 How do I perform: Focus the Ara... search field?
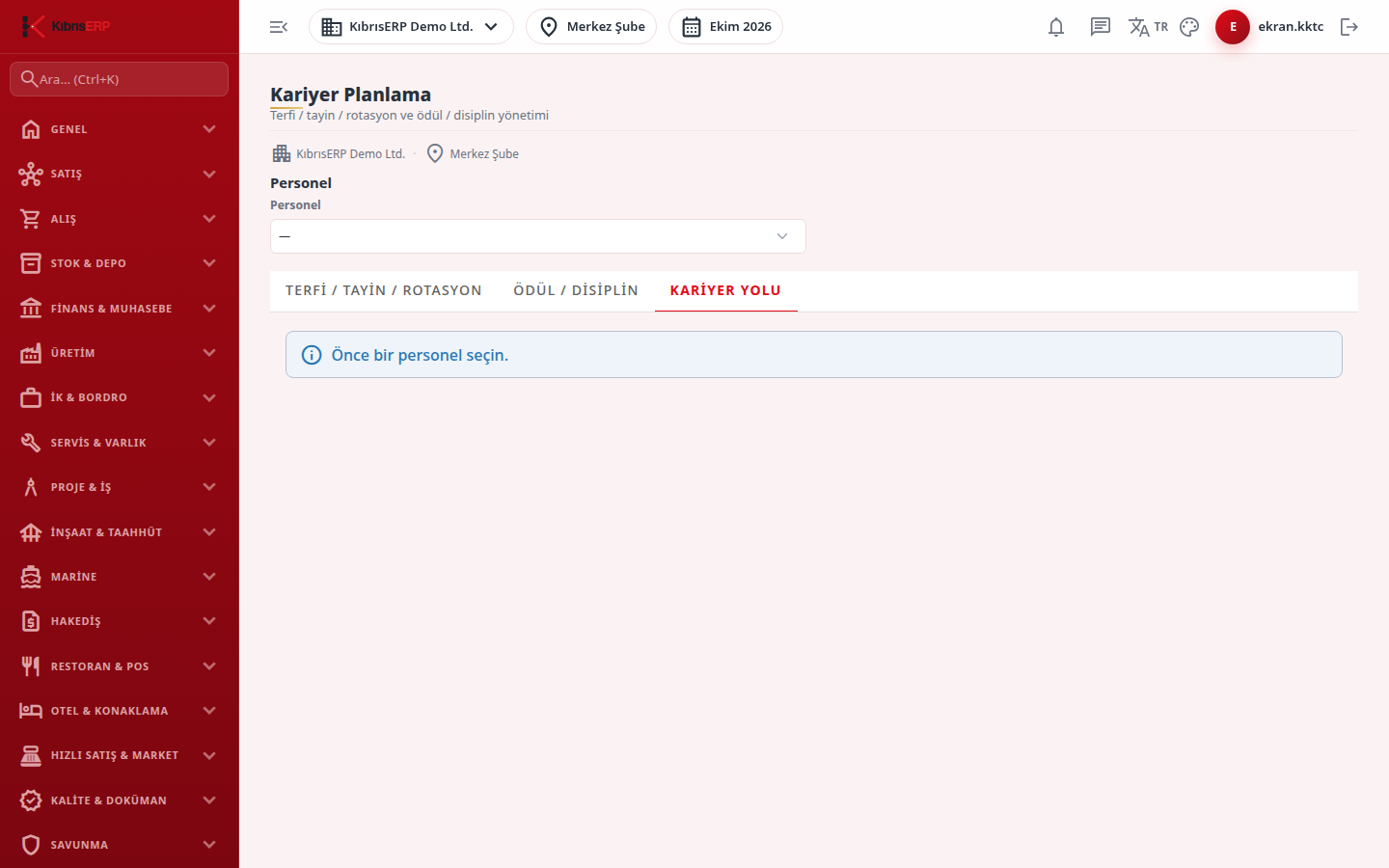[120, 79]
